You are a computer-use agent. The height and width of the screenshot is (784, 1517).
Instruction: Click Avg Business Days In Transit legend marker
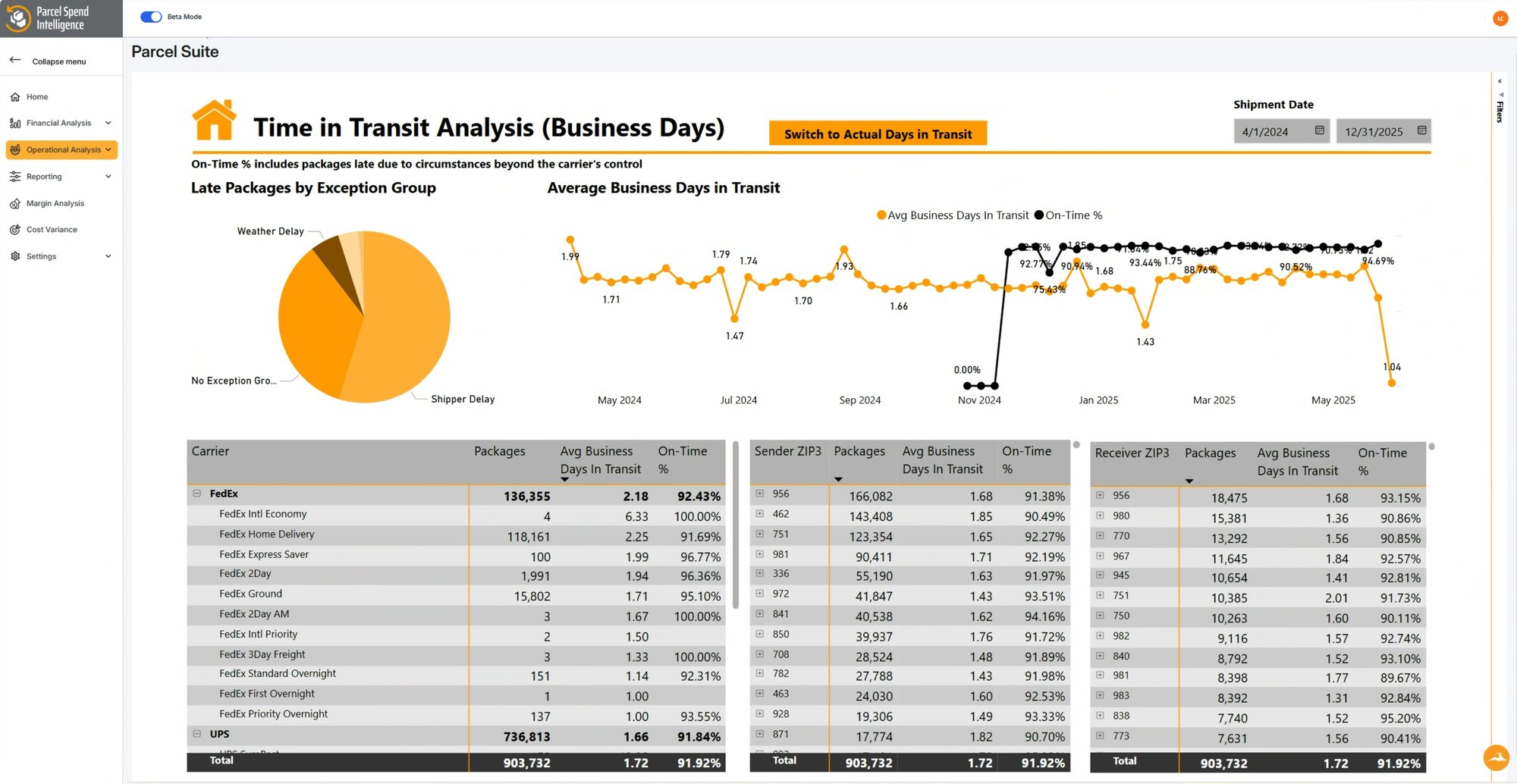[881, 215]
